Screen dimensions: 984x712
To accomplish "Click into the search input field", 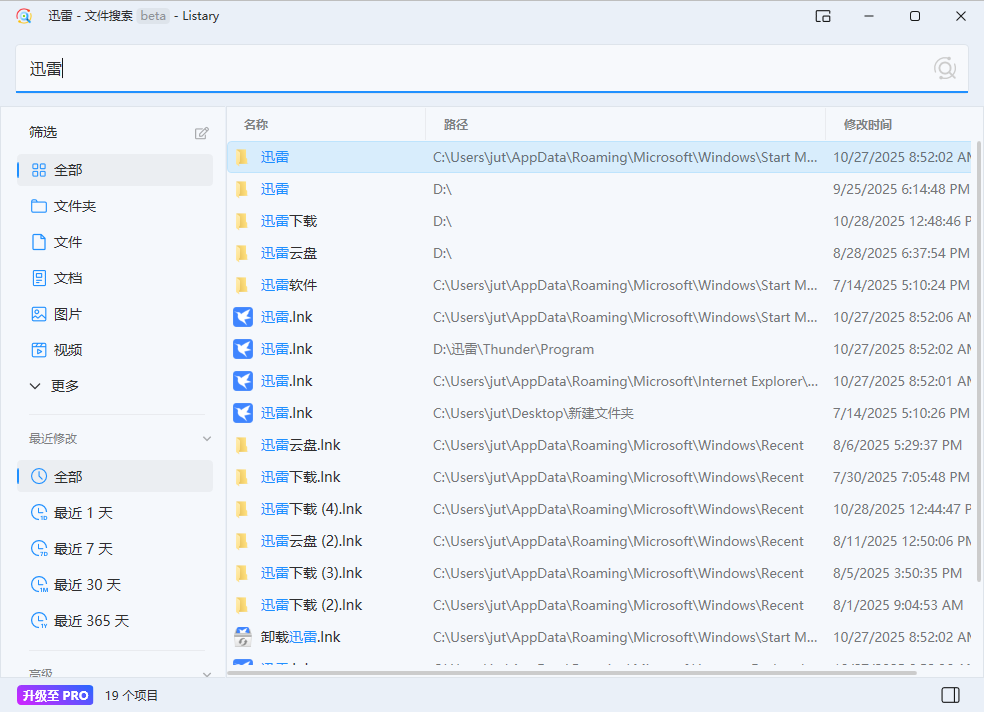I will pos(480,69).
